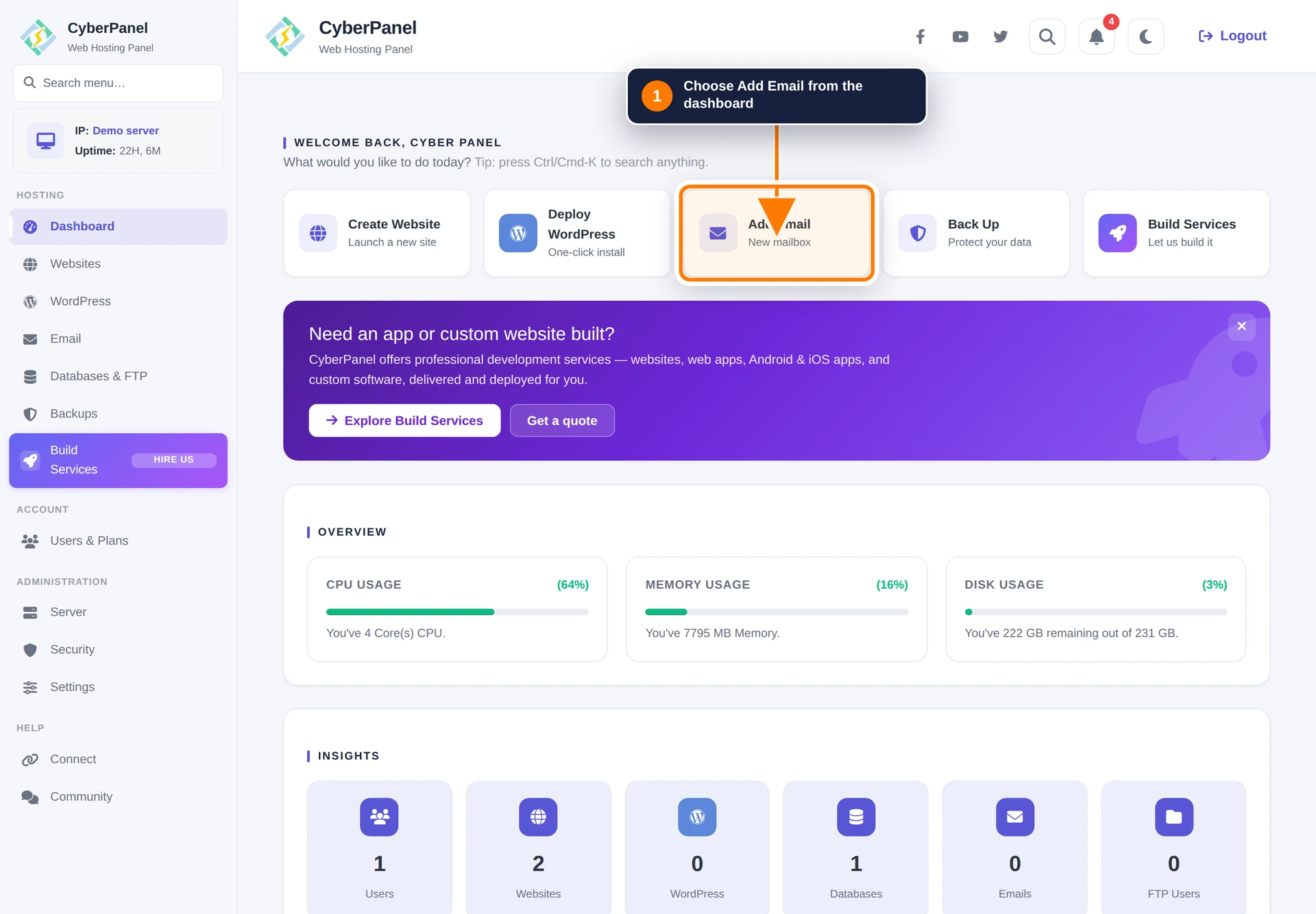Click the HIRE US badge
This screenshot has width=1316, height=914.
point(173,460)
